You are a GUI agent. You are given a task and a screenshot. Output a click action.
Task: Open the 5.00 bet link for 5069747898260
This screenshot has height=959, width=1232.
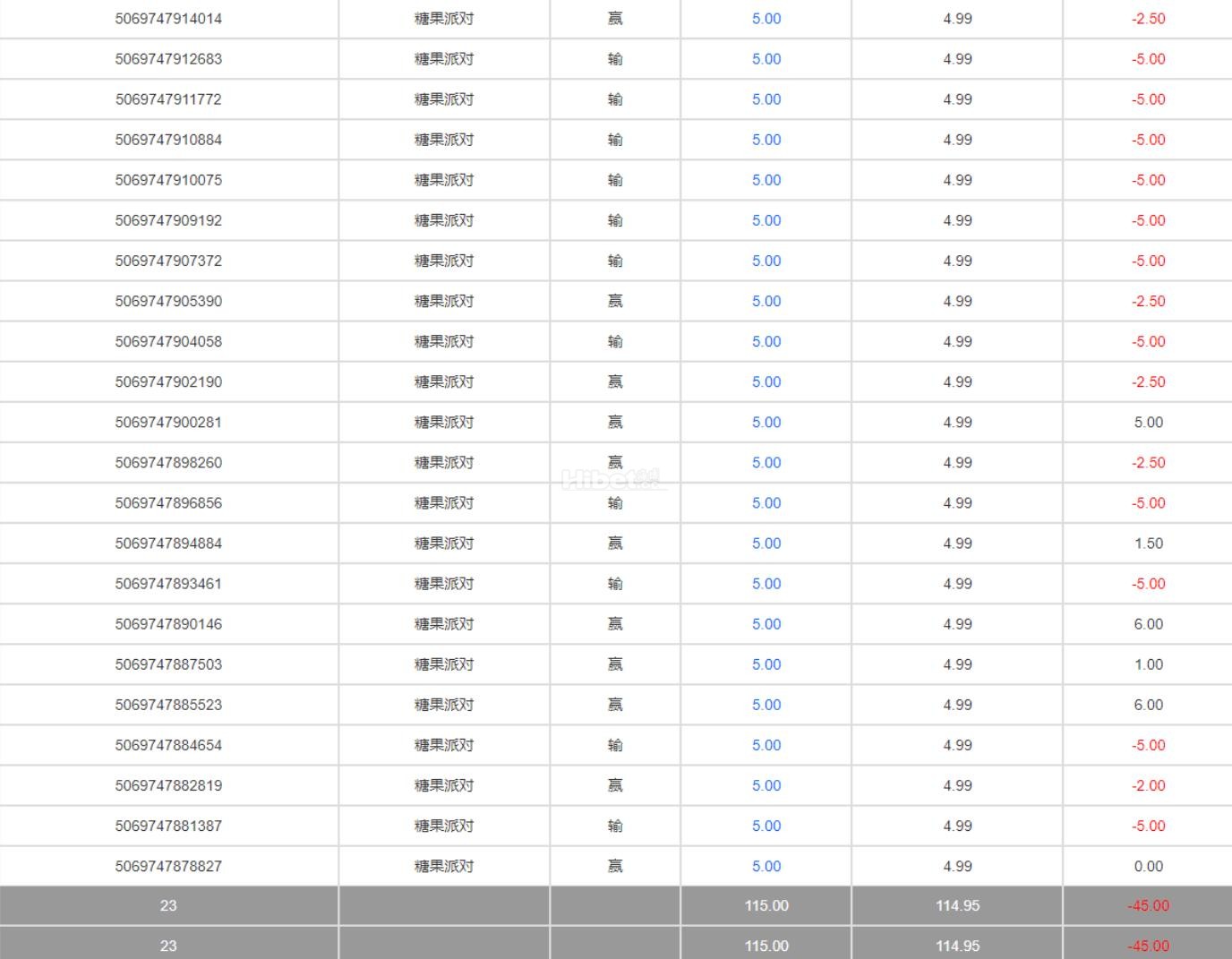point(766,462)
